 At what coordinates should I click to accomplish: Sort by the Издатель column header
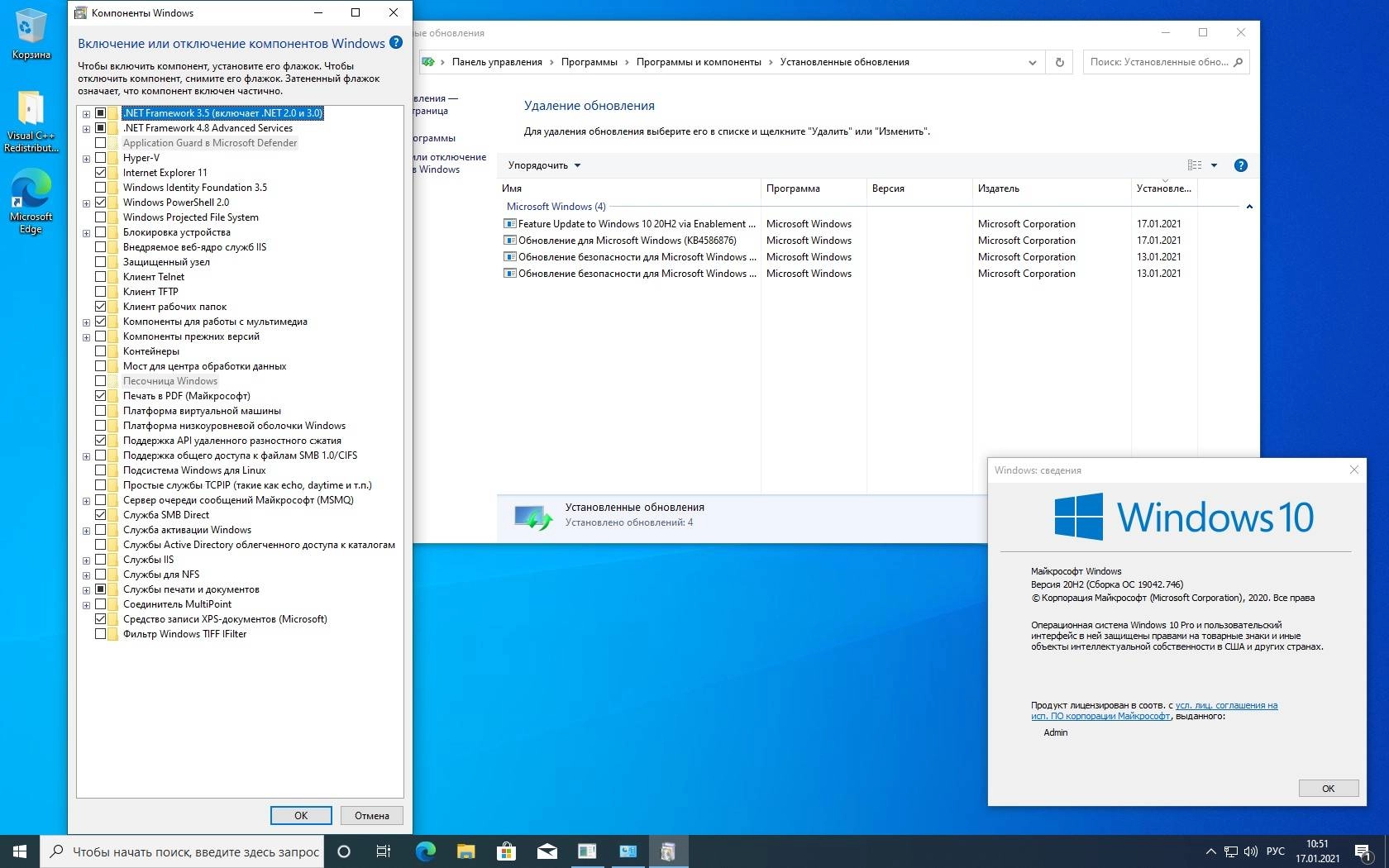tap(1052, 188)
